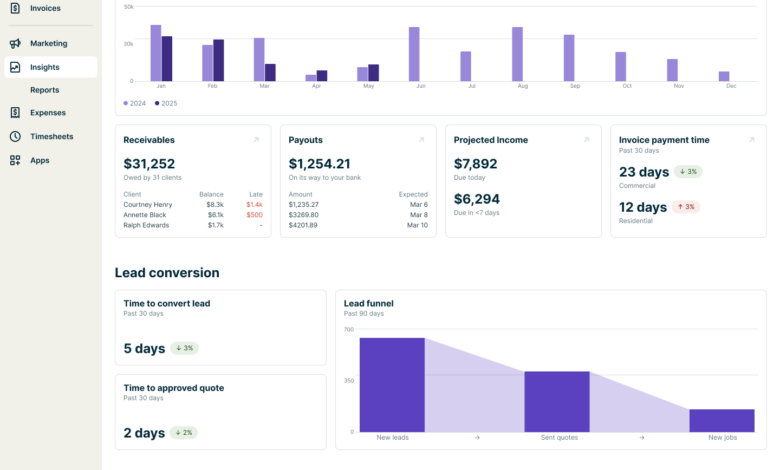Click the June 2024 revenue bar
Screen dimensions: 780x470
(414, 54)
